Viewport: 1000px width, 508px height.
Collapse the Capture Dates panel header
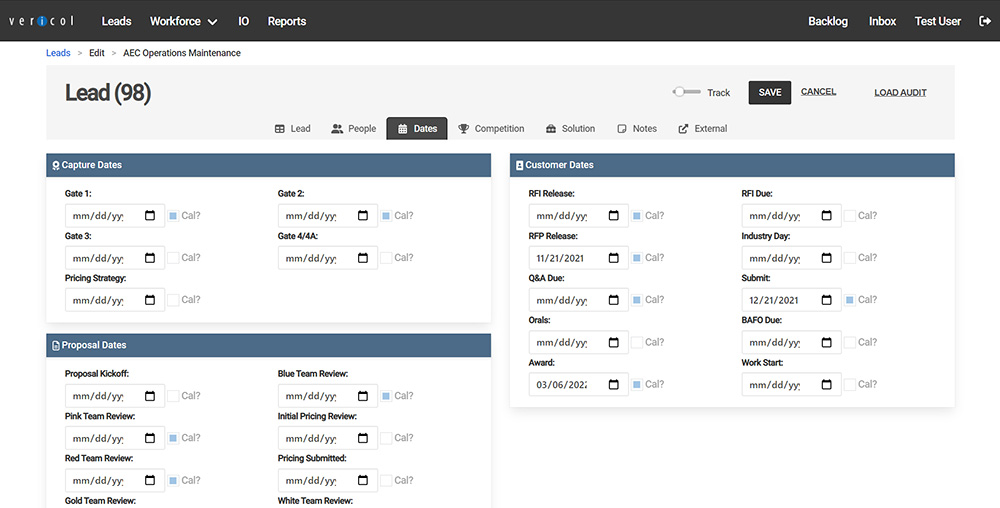click(x=268, y=165)
